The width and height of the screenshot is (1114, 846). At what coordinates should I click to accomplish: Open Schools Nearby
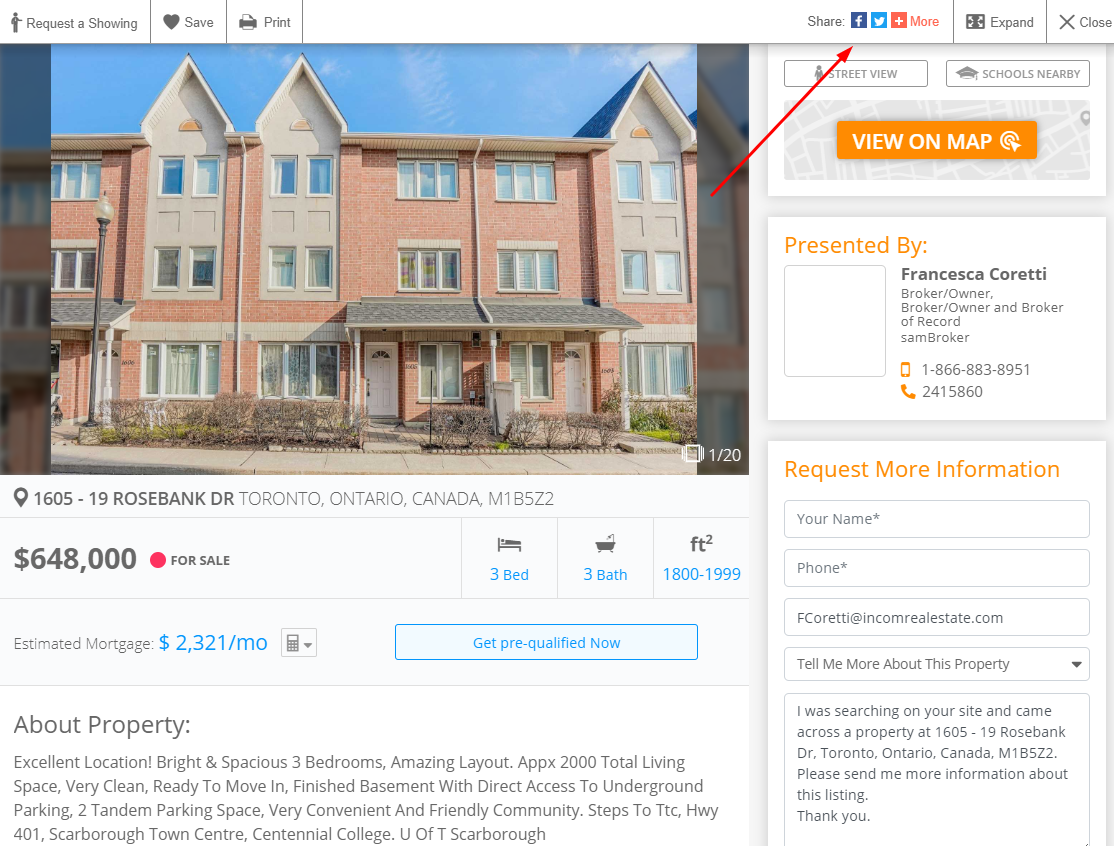tap(1017, 74)
